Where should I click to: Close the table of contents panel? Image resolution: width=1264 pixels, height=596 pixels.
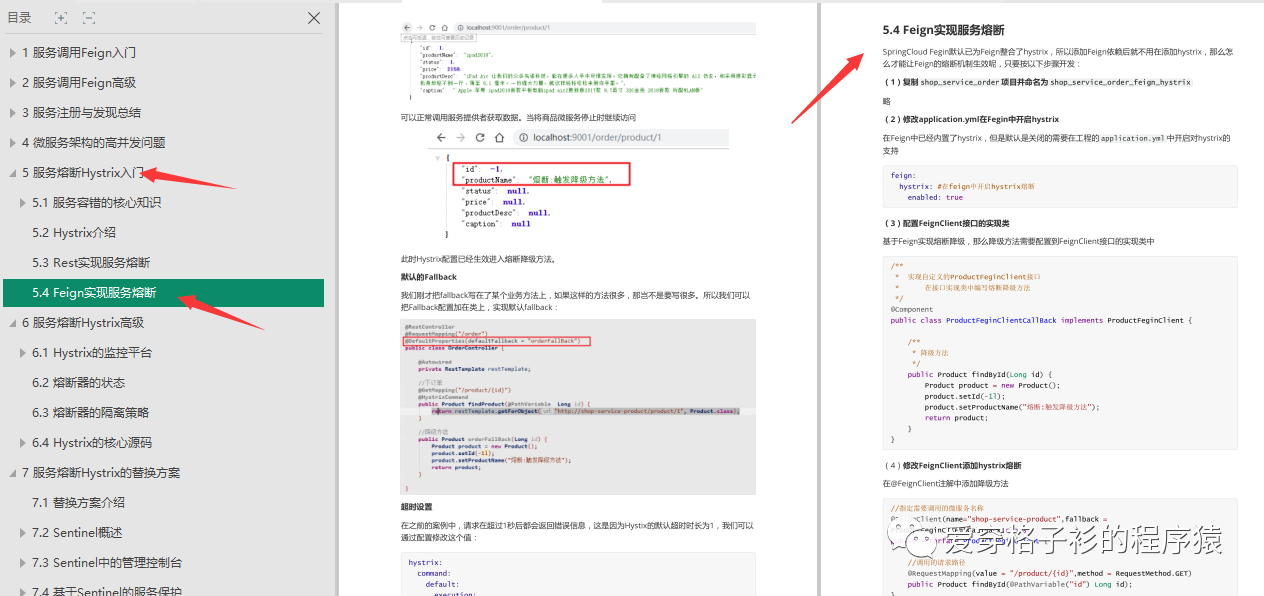point(313,18)
